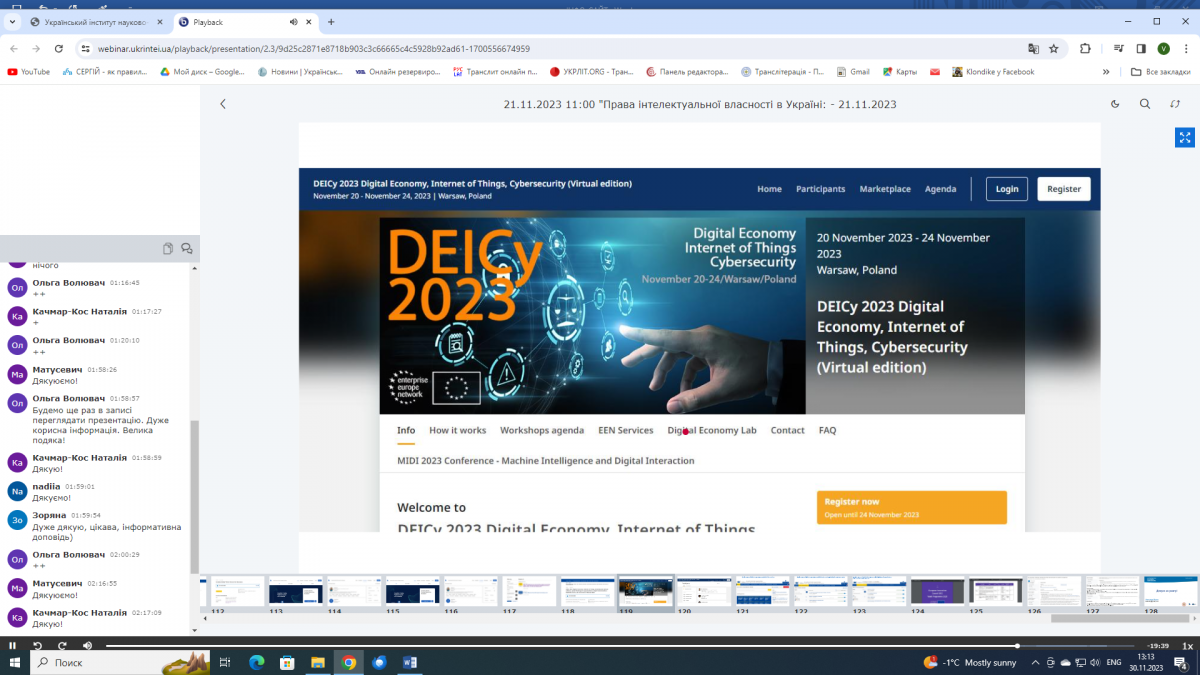Open a new browser tab
This screenshot has height=675, width=1200.
point(331,22)
